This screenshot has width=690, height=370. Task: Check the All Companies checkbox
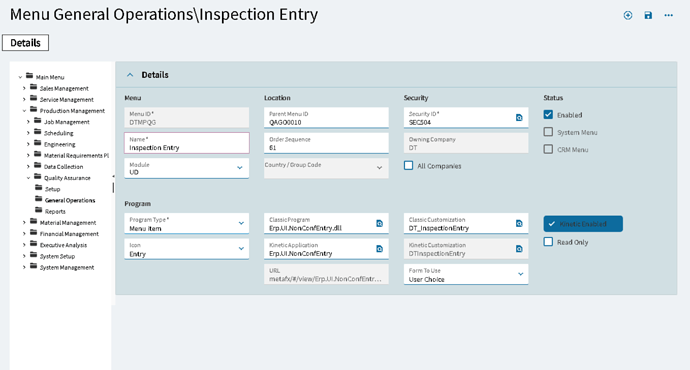(x=408, y=165)
